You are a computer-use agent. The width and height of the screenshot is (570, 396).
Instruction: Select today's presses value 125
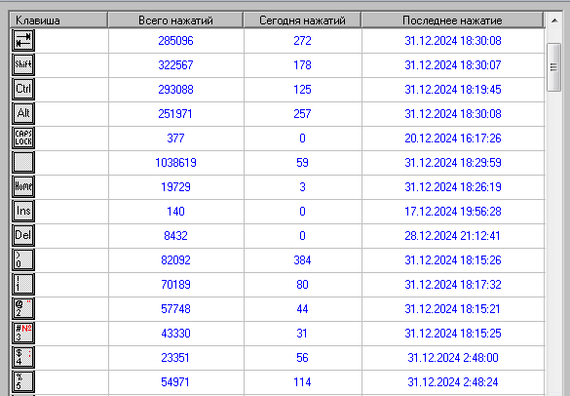tap(302, 89)
